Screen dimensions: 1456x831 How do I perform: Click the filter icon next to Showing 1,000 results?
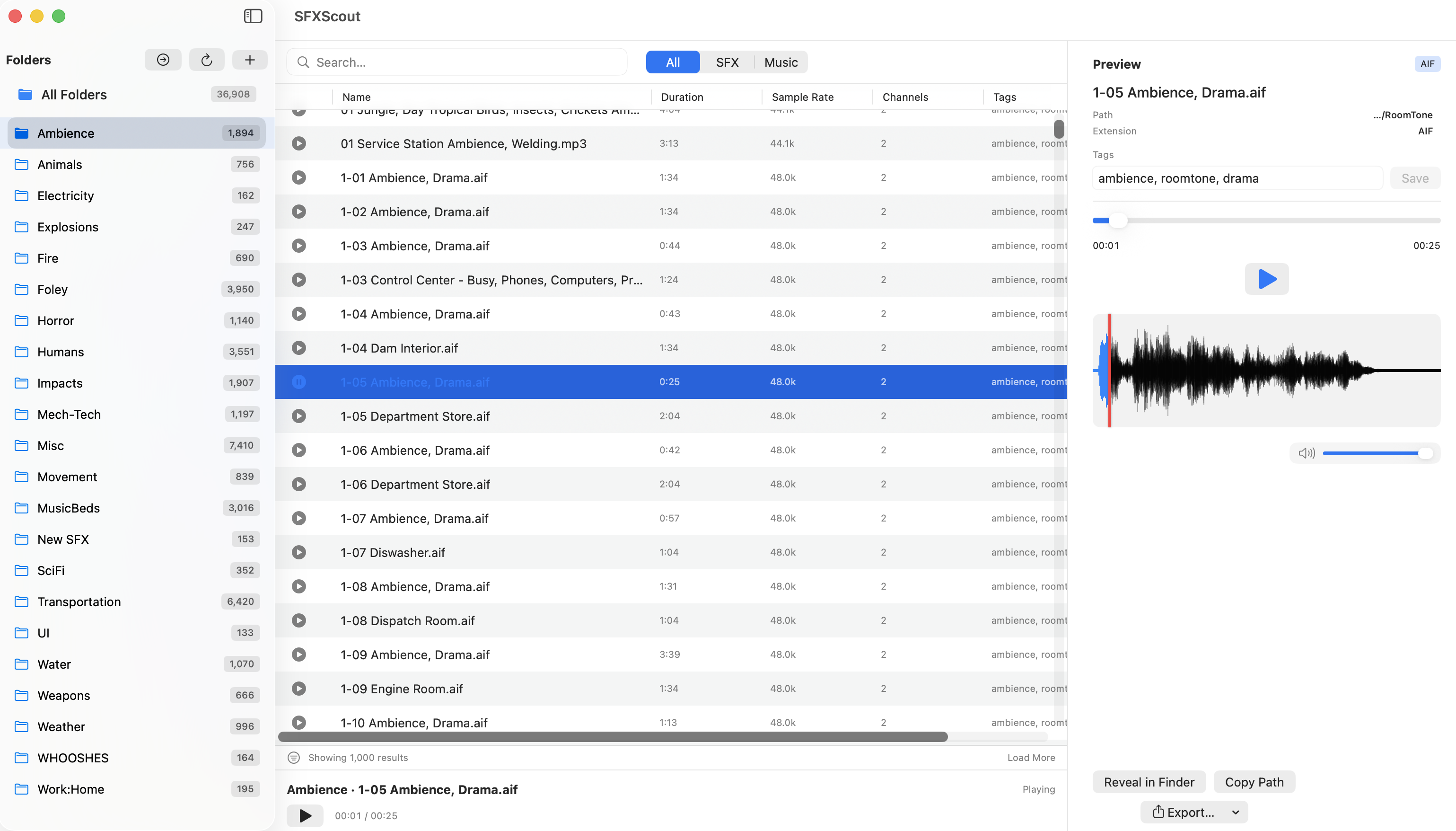pyautogui.click(x=294, y=757)
